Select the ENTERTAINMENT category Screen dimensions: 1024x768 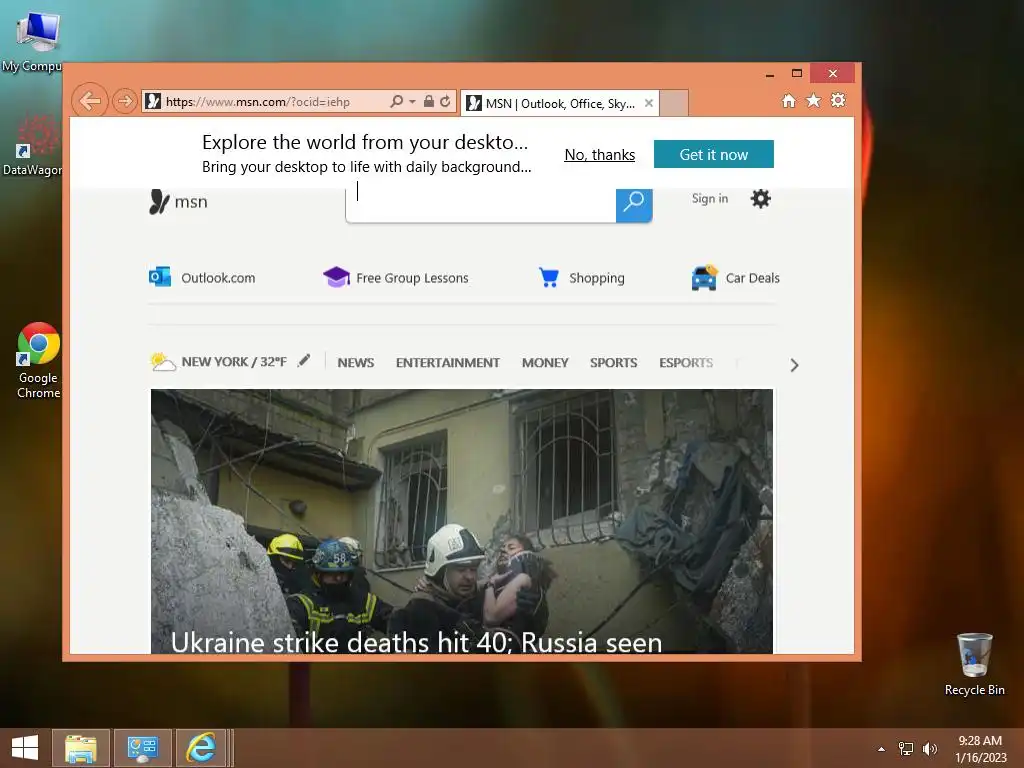447,363
